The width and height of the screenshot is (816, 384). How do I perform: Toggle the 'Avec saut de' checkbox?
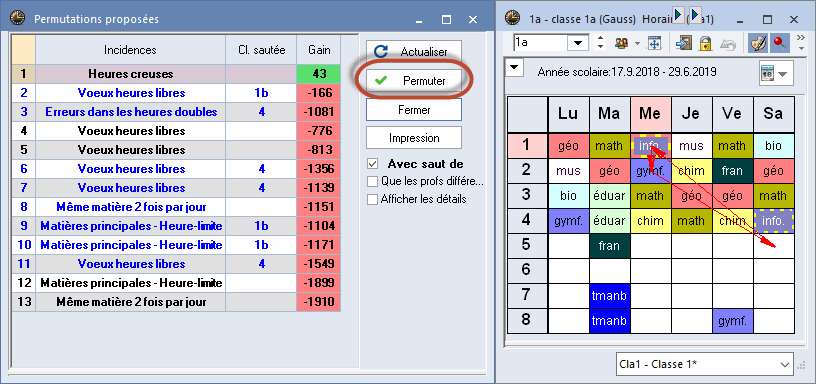[372, 164]
